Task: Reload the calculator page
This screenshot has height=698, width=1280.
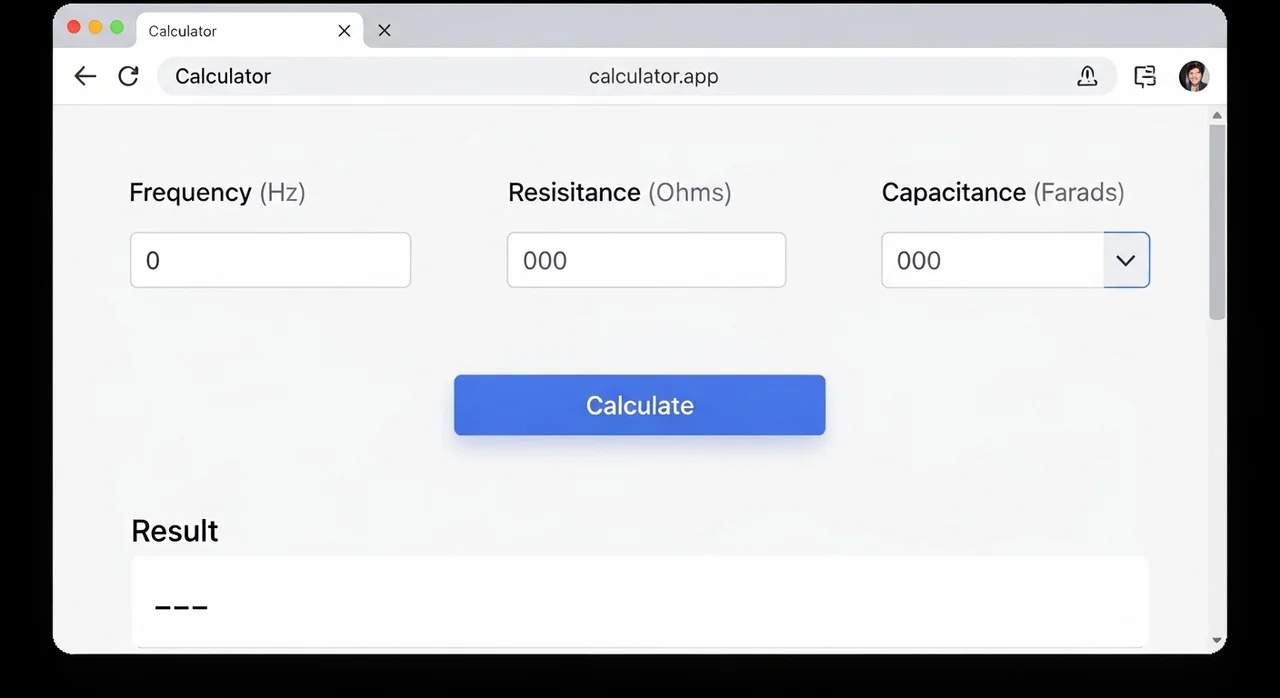Action: tap(128, 76)
